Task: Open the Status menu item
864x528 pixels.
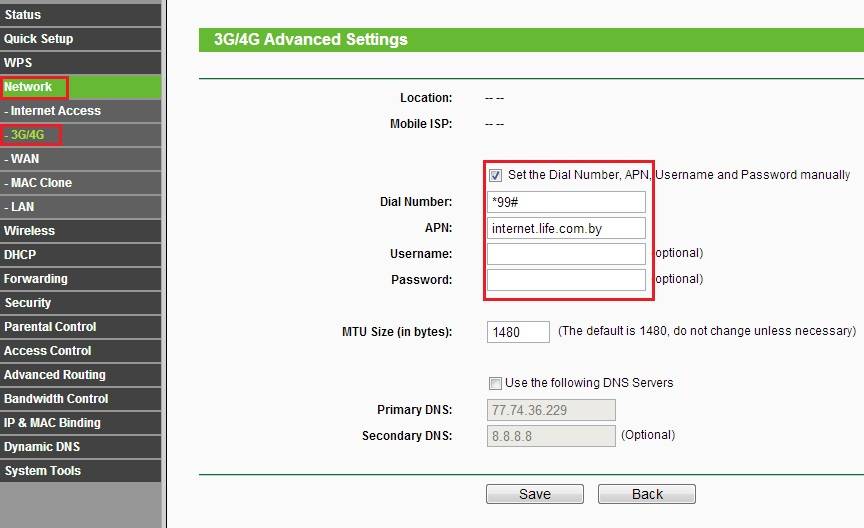Action: 80,15
